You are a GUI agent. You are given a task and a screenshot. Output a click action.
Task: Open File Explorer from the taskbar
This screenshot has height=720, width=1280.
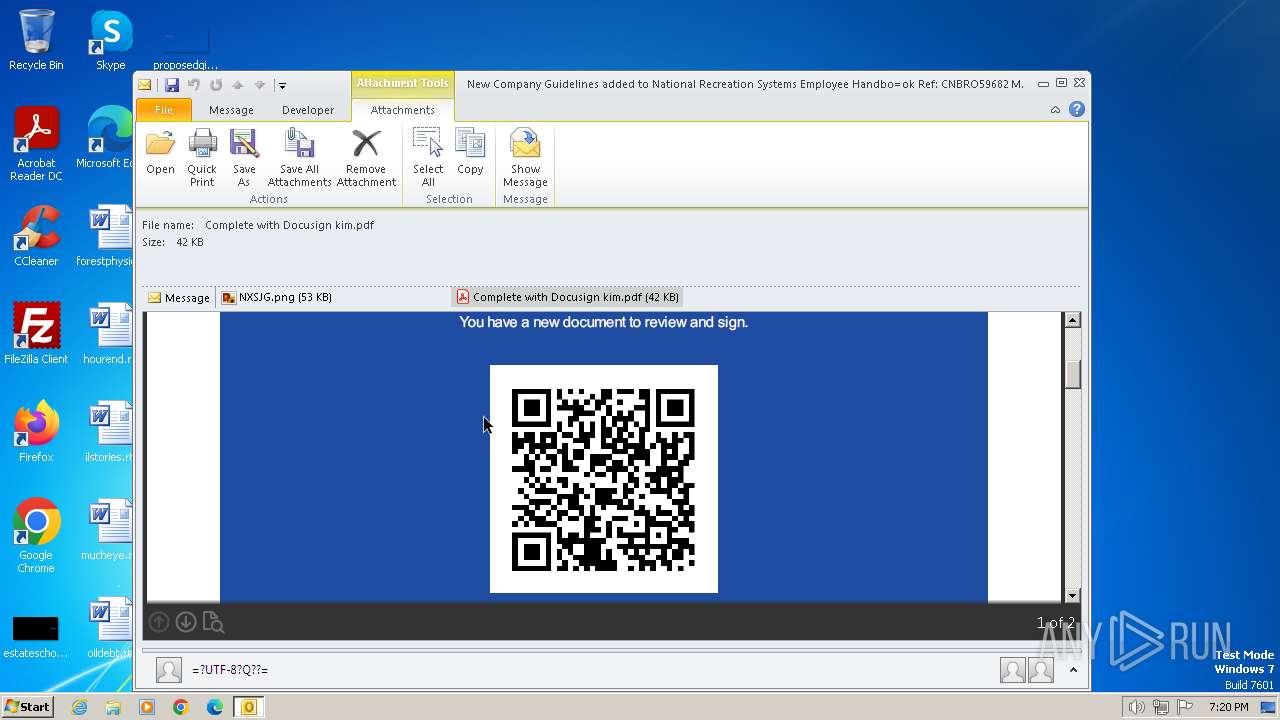(x=113, y=707)
